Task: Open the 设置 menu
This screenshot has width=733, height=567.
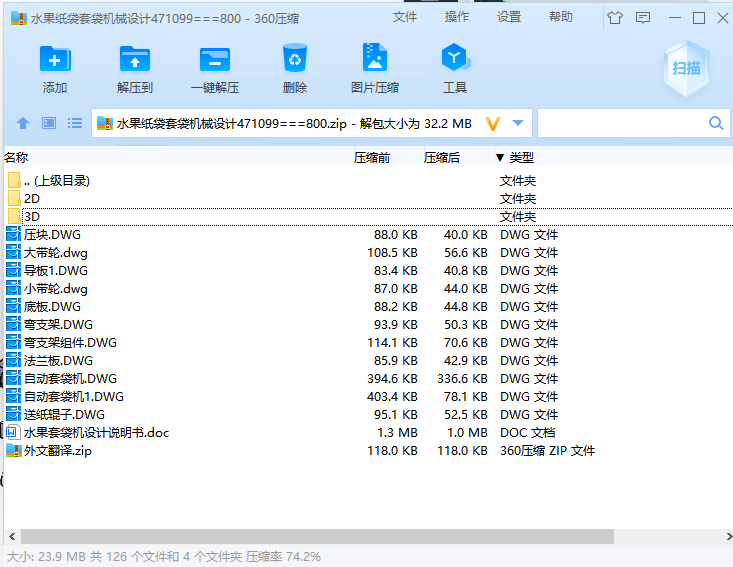Action: [x=509, y=17]
